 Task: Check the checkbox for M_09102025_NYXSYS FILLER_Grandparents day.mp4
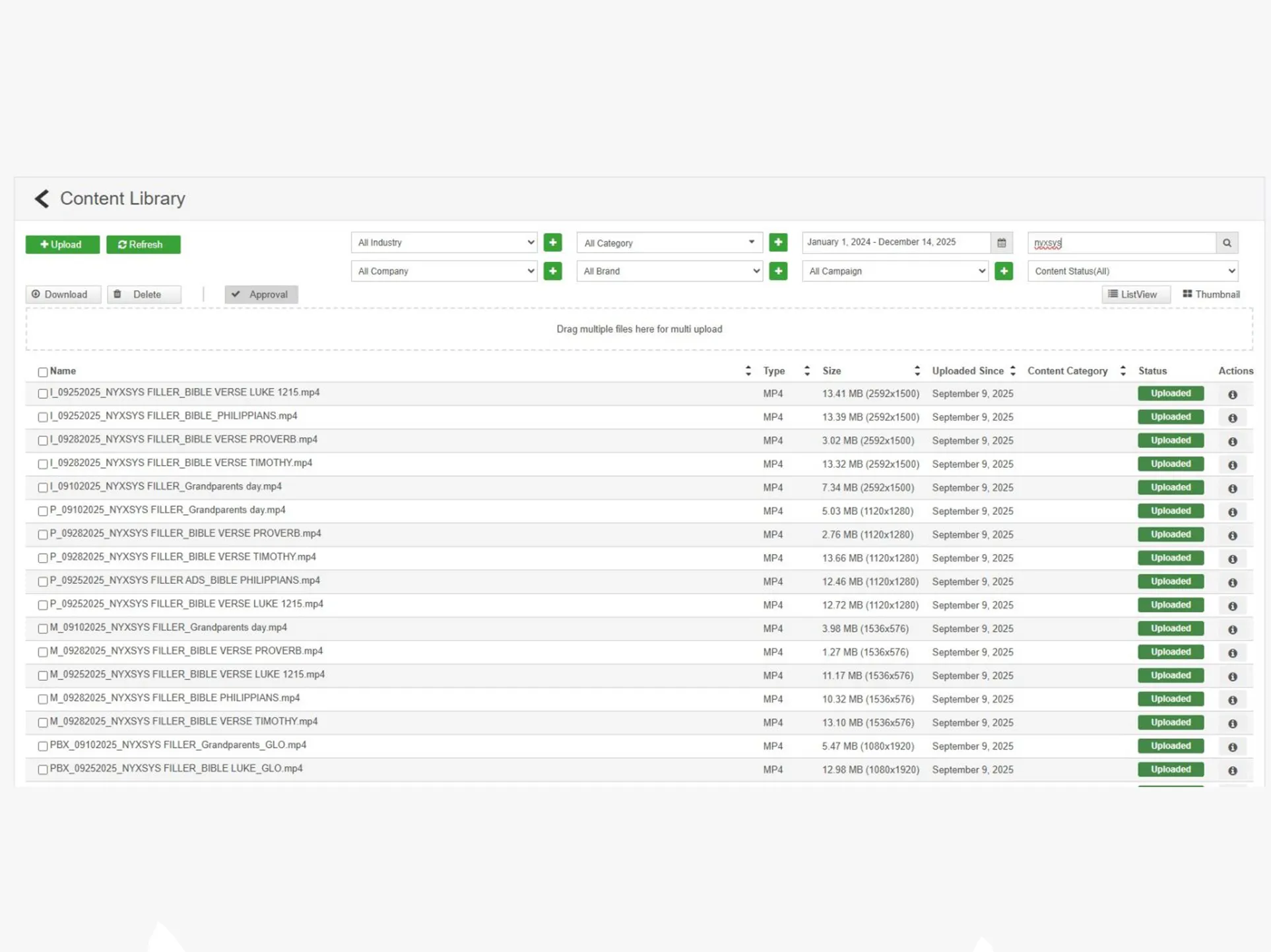tap(43, 628)
